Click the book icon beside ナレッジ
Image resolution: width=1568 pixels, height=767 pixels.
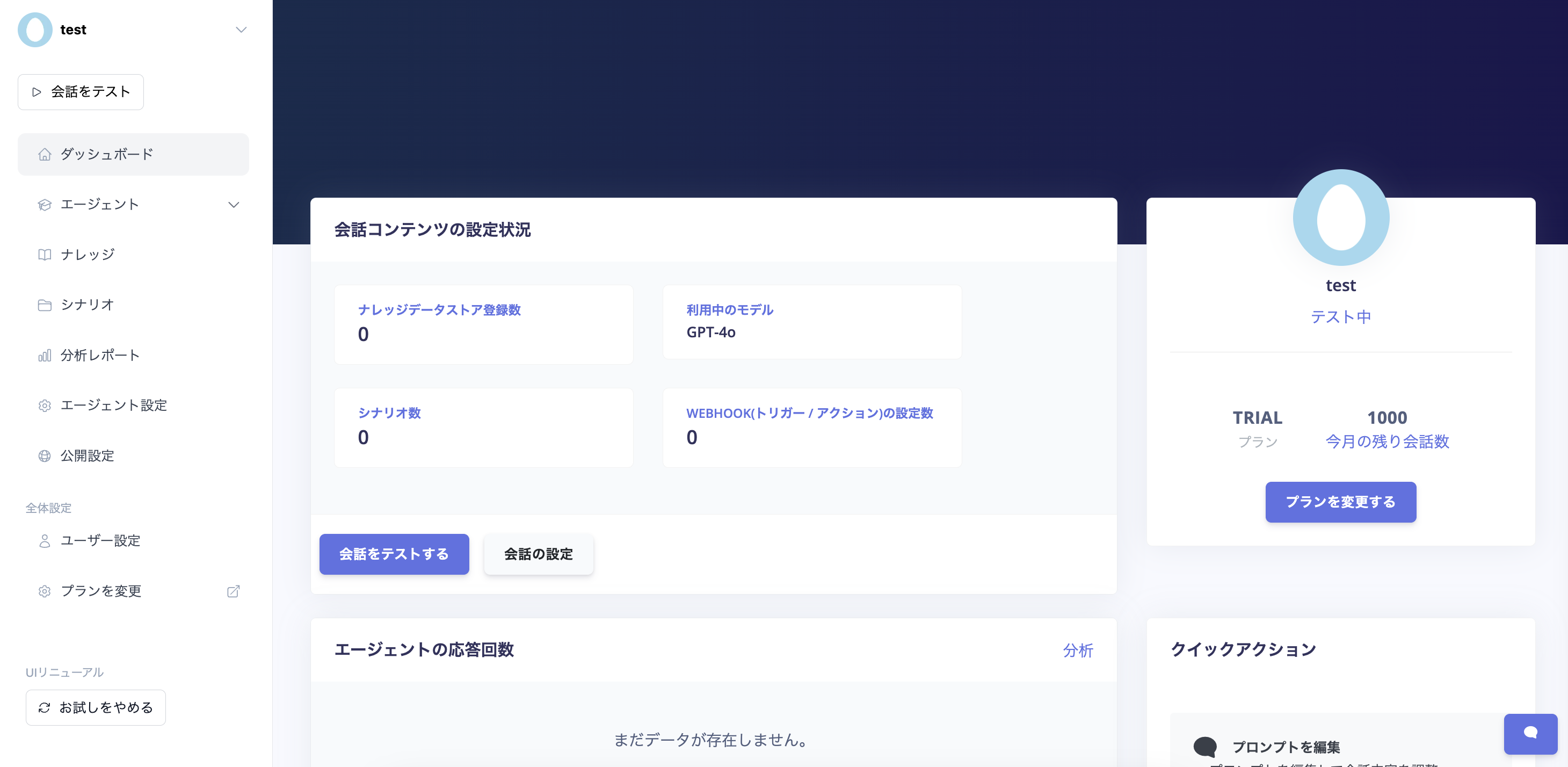click(45, 255)
